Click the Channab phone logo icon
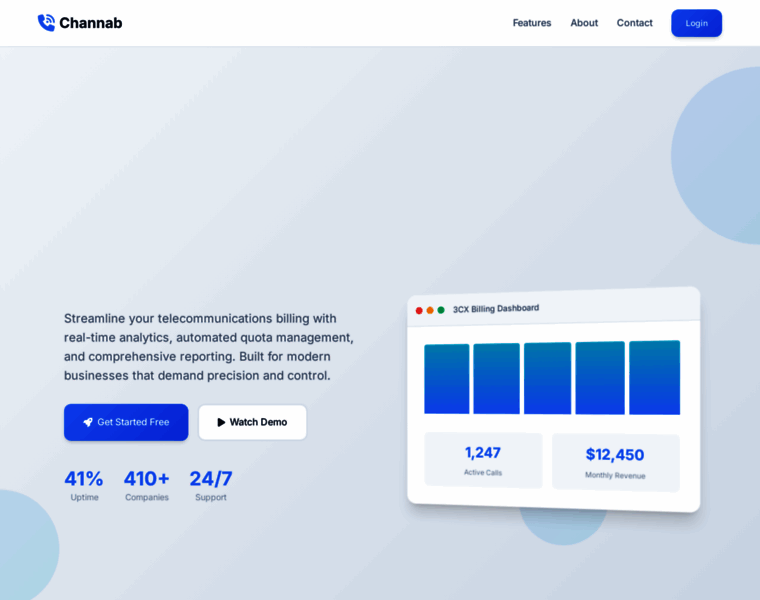The image size is (760, 600). pos(47,23)
